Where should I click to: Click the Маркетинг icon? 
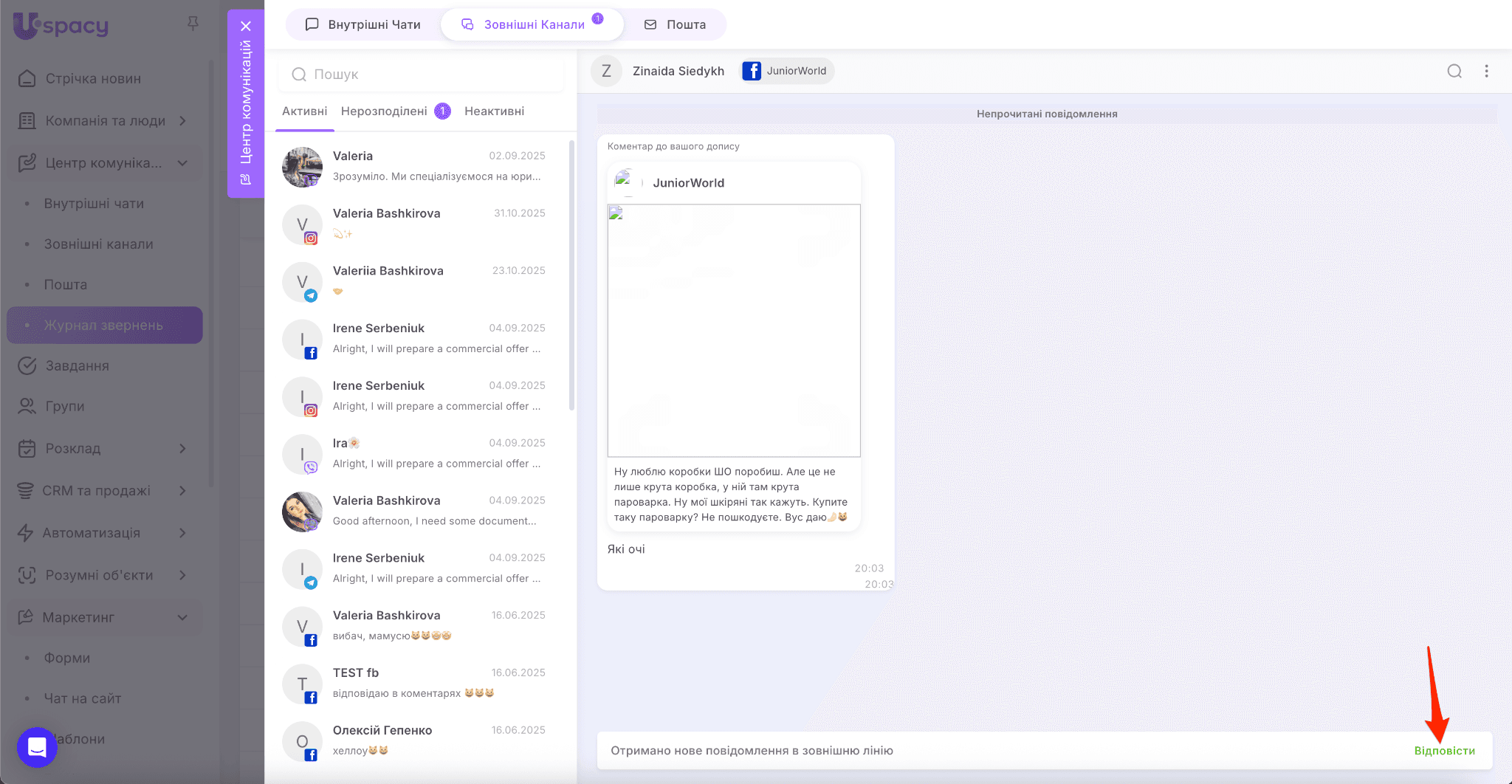[26, 617]
